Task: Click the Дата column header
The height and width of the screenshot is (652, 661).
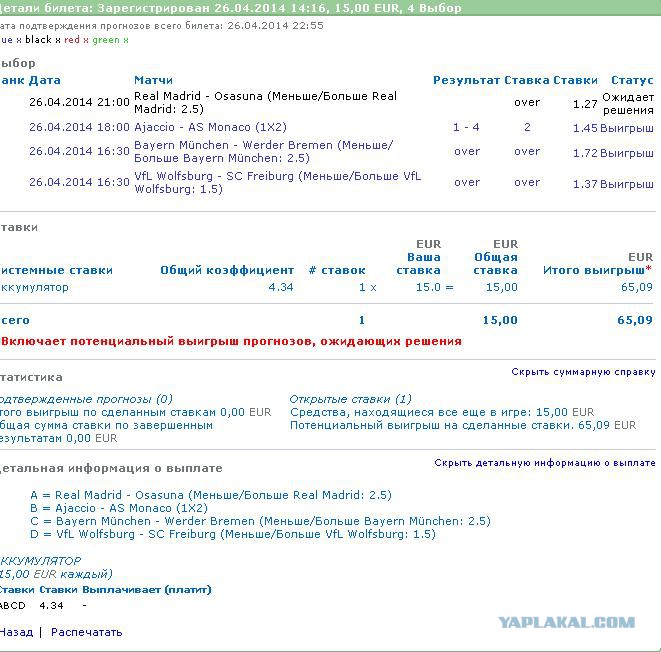Action: [45, 80]
